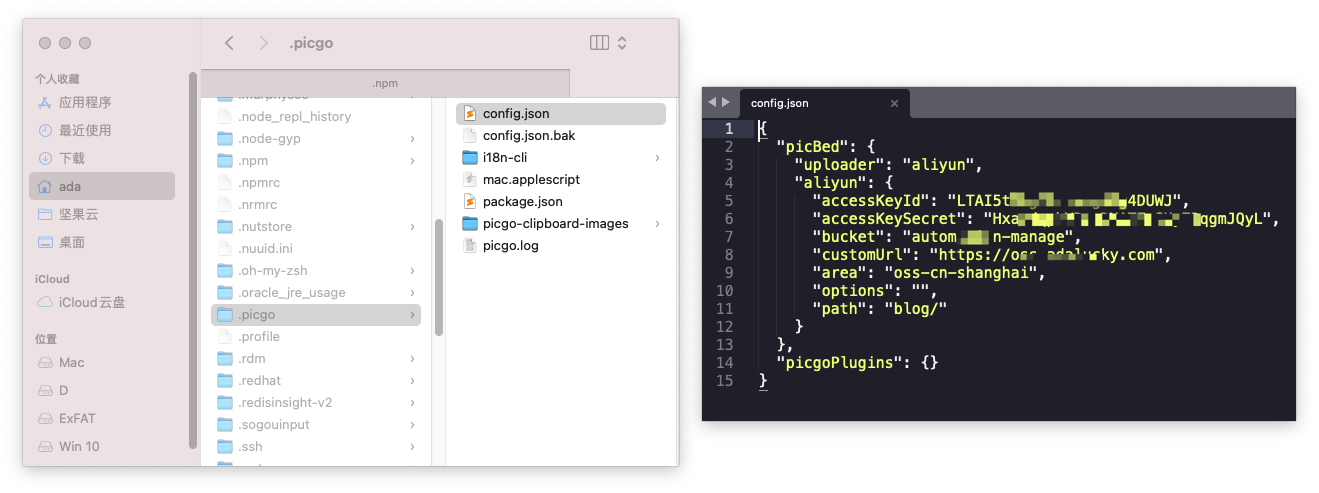1319x493 pixels.
Task: Open Applications (应用程序) in sidebar
Action: point(85,102)
